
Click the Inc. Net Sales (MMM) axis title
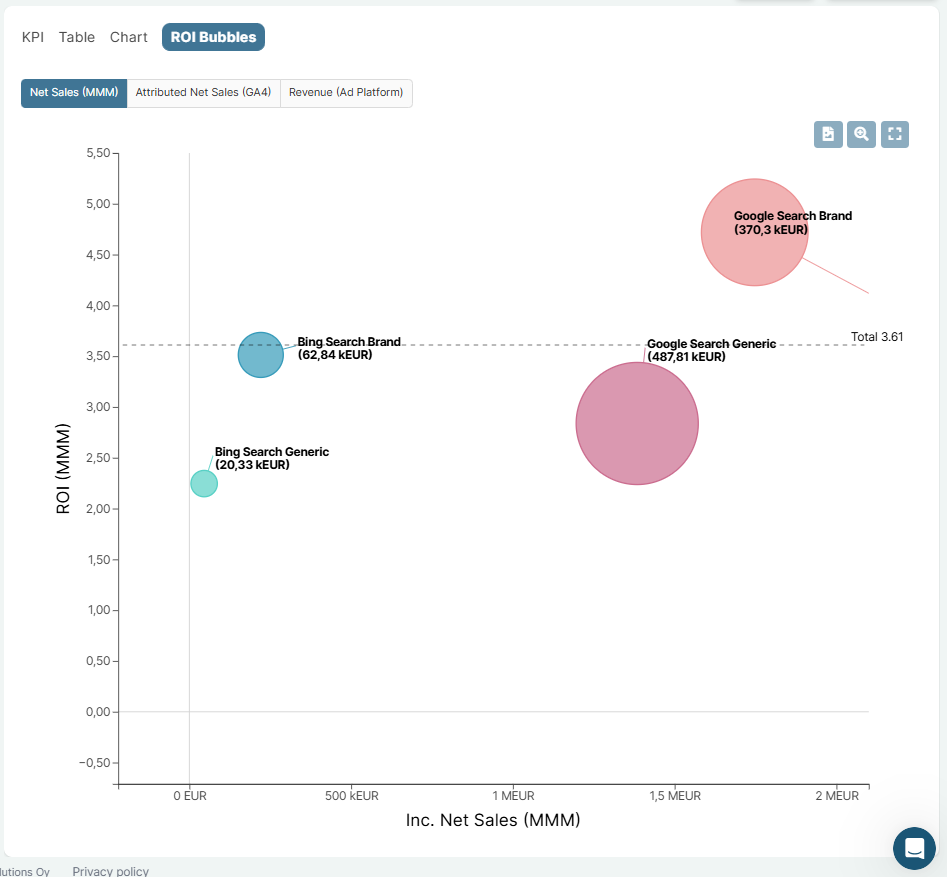[493, 820]
